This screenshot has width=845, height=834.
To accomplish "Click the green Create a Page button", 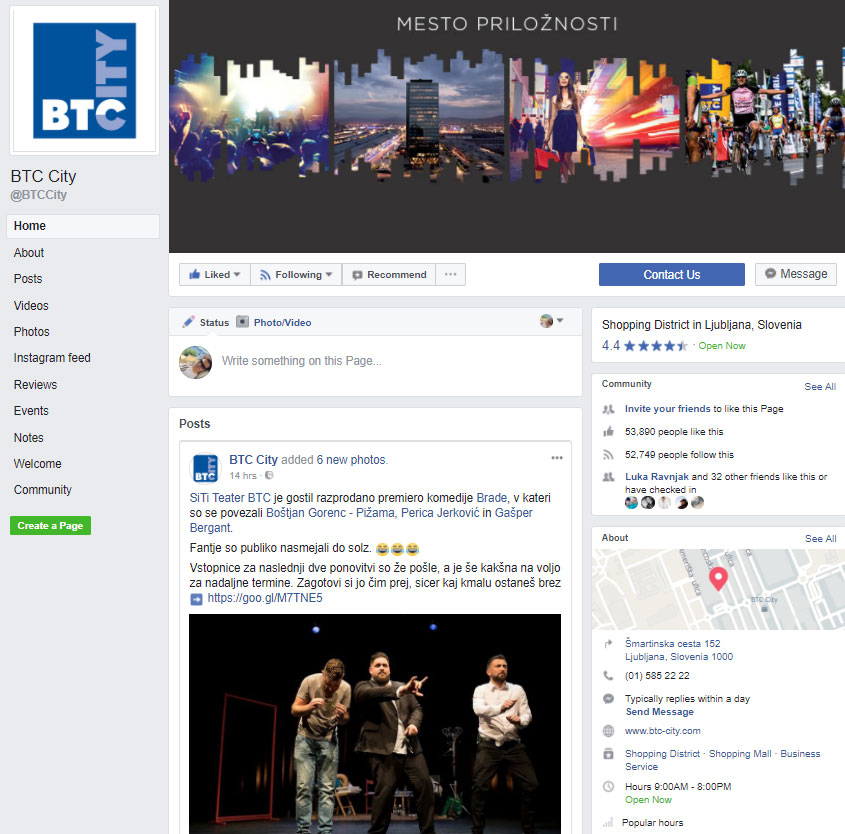I will 50,526.
